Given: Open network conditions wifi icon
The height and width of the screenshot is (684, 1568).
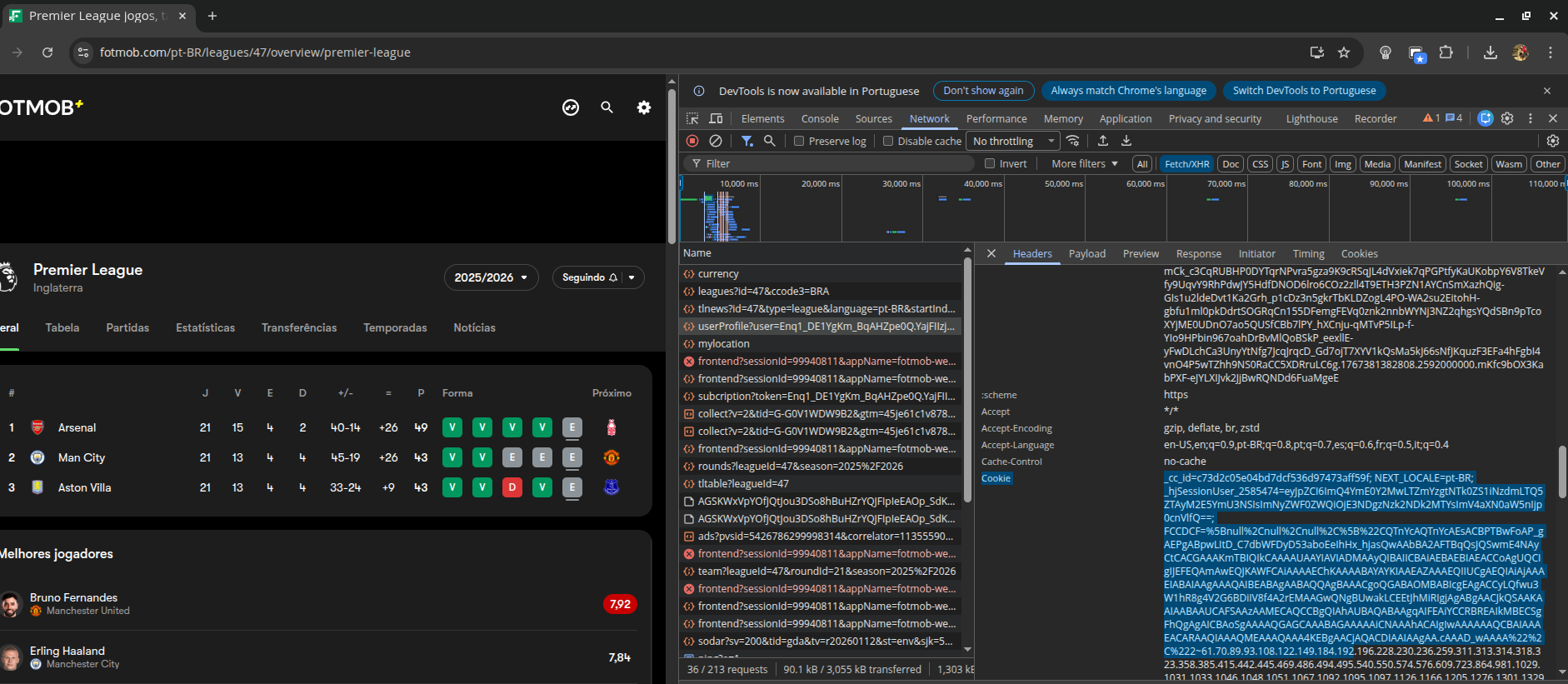Looking at the screenshot, I should (1073, 141).
